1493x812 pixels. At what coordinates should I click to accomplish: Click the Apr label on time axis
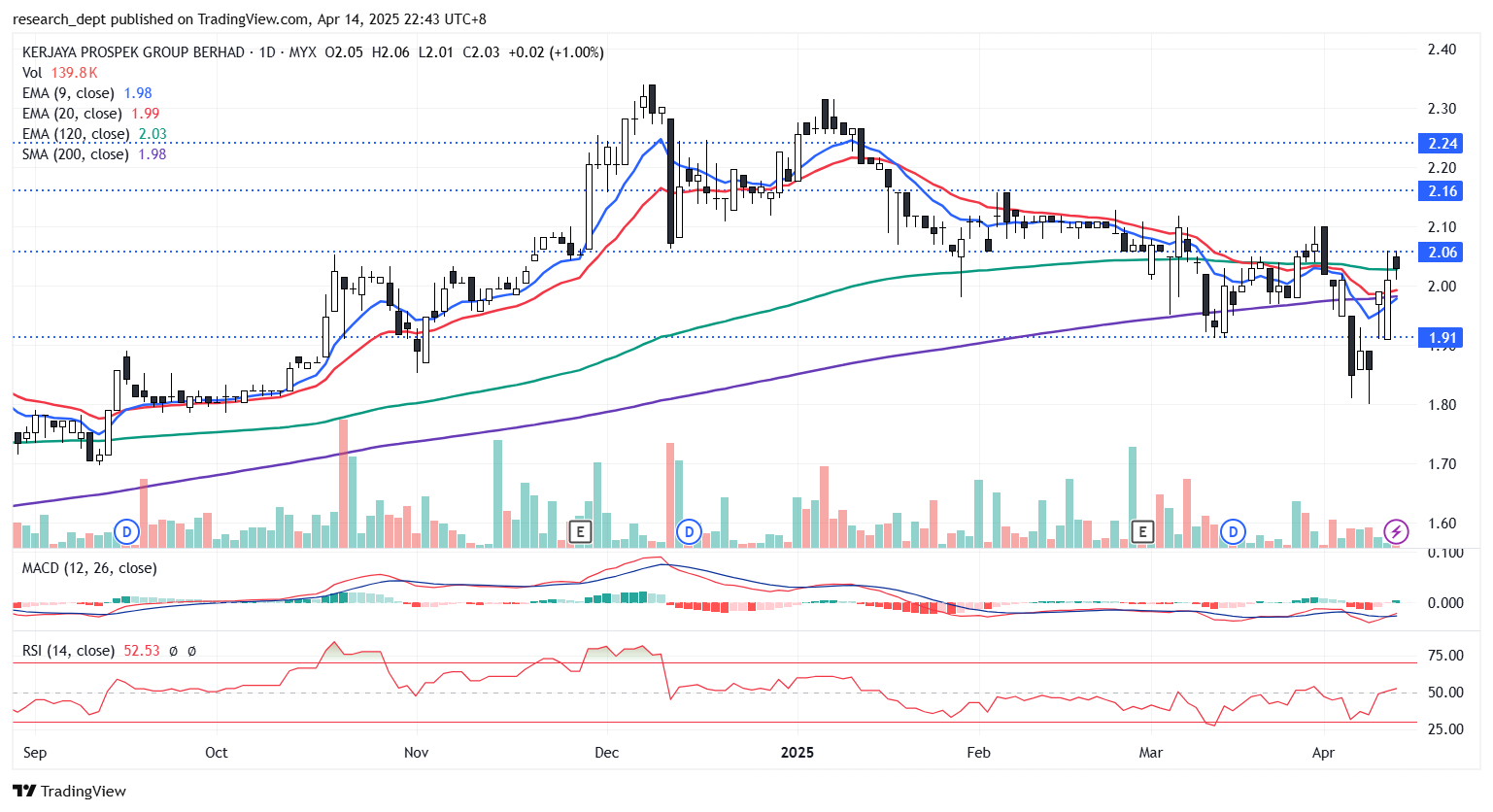[x=1323, y=753]
